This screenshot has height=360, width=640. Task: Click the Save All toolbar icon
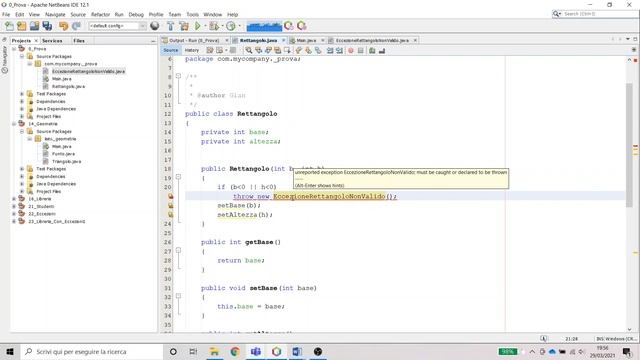point(47,26)
